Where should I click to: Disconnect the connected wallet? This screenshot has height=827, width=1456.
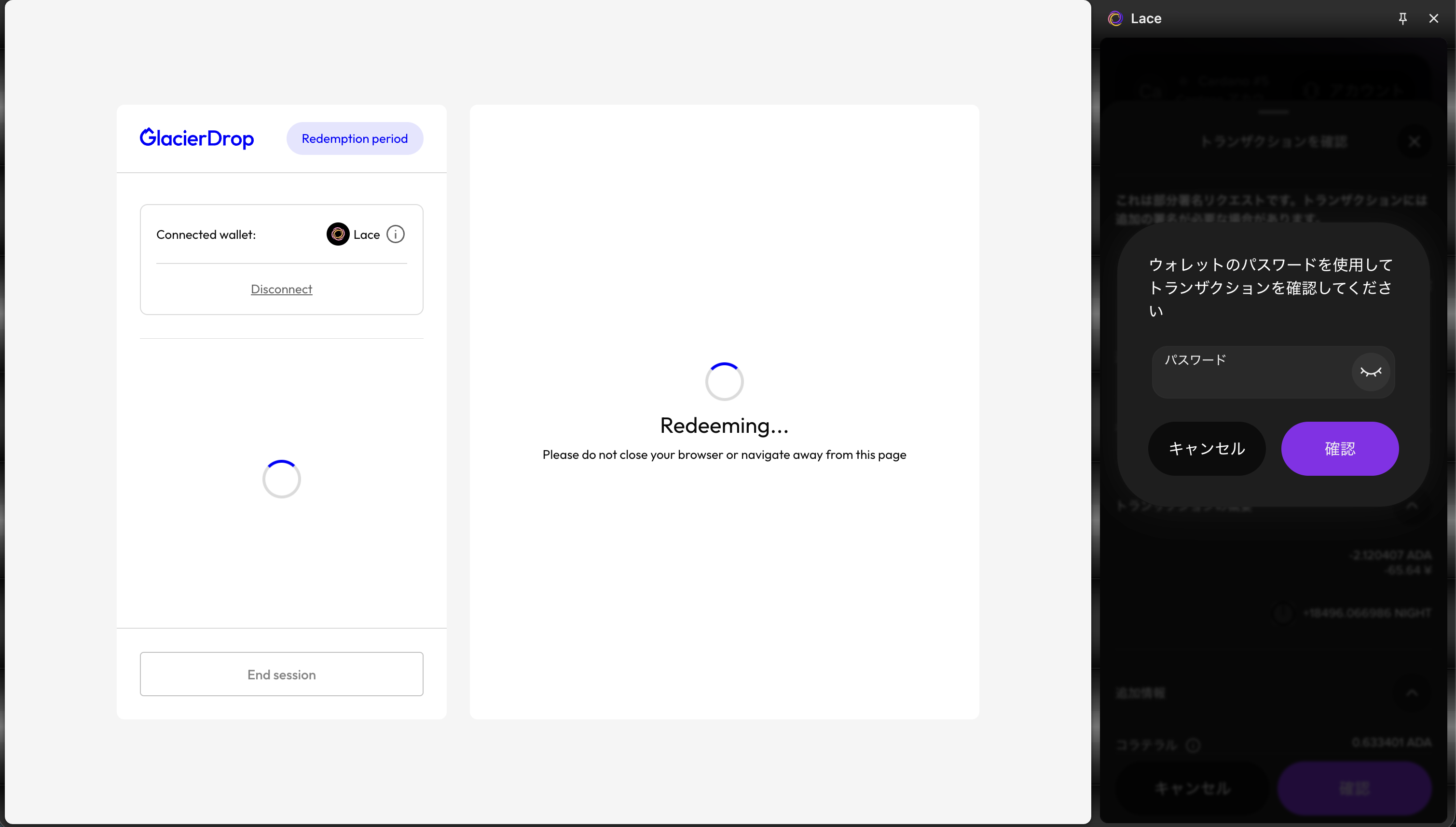click(282, 289)
